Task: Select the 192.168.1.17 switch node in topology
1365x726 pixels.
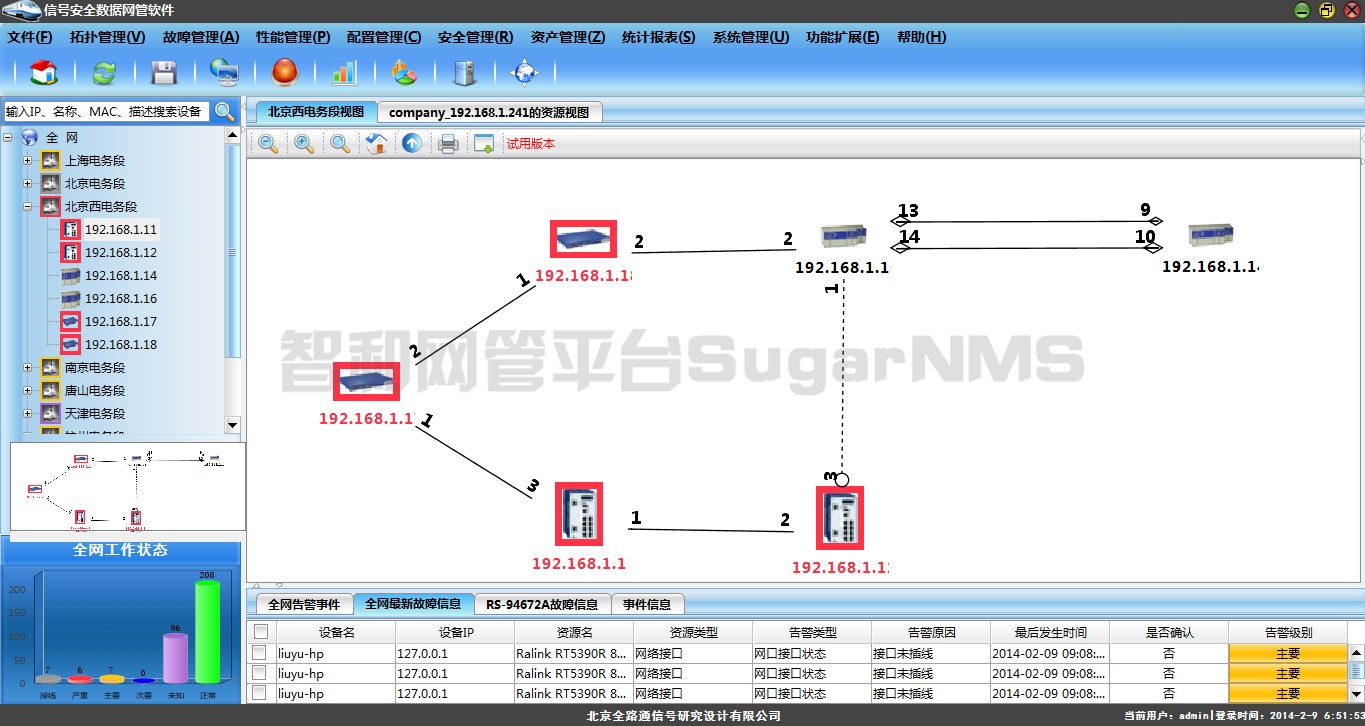Action: (366, 381)
